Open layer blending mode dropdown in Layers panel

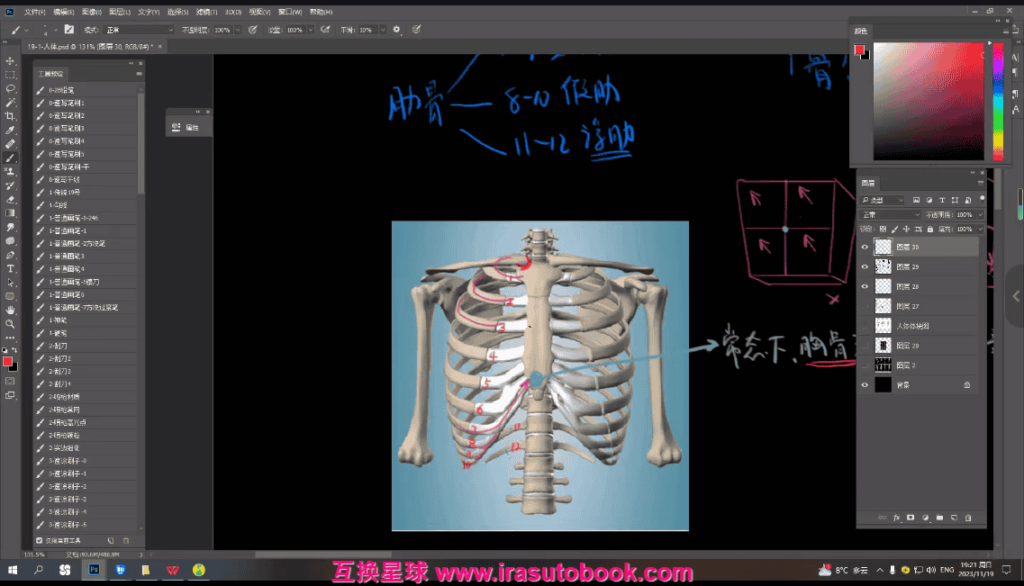click(890, 215)
